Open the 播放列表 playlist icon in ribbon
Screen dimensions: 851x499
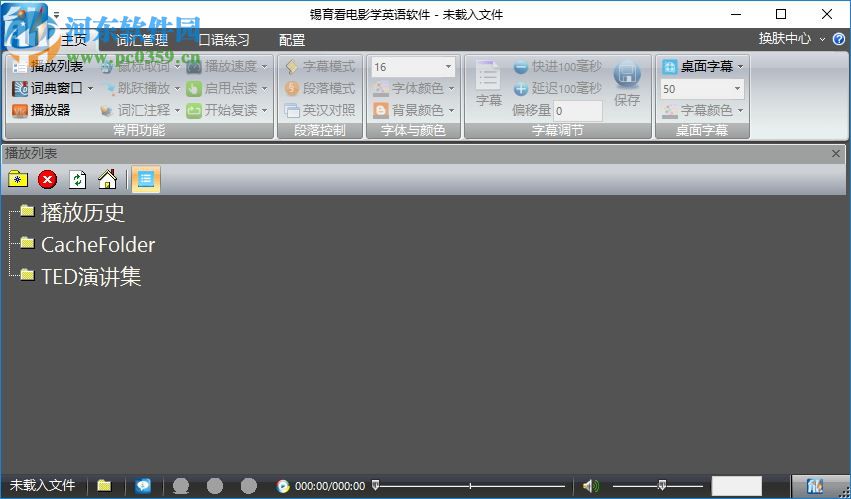tap(20, 67)
